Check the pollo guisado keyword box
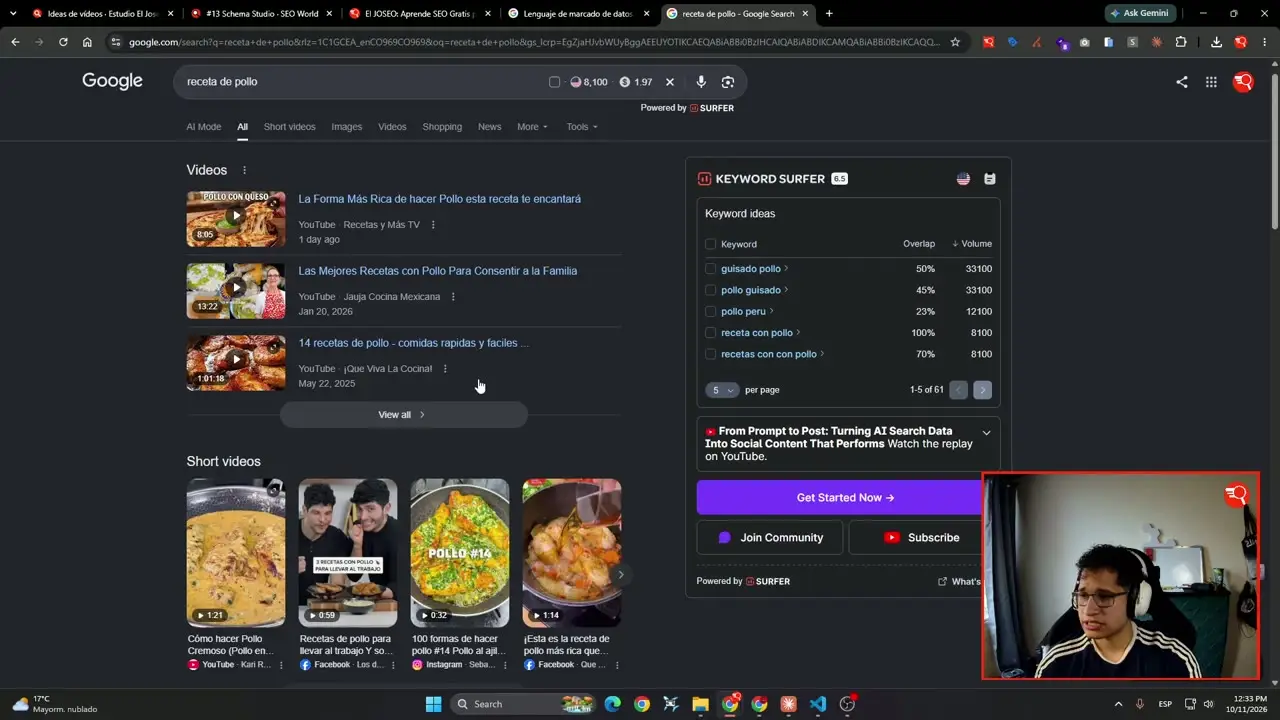 tap(711, 290)
